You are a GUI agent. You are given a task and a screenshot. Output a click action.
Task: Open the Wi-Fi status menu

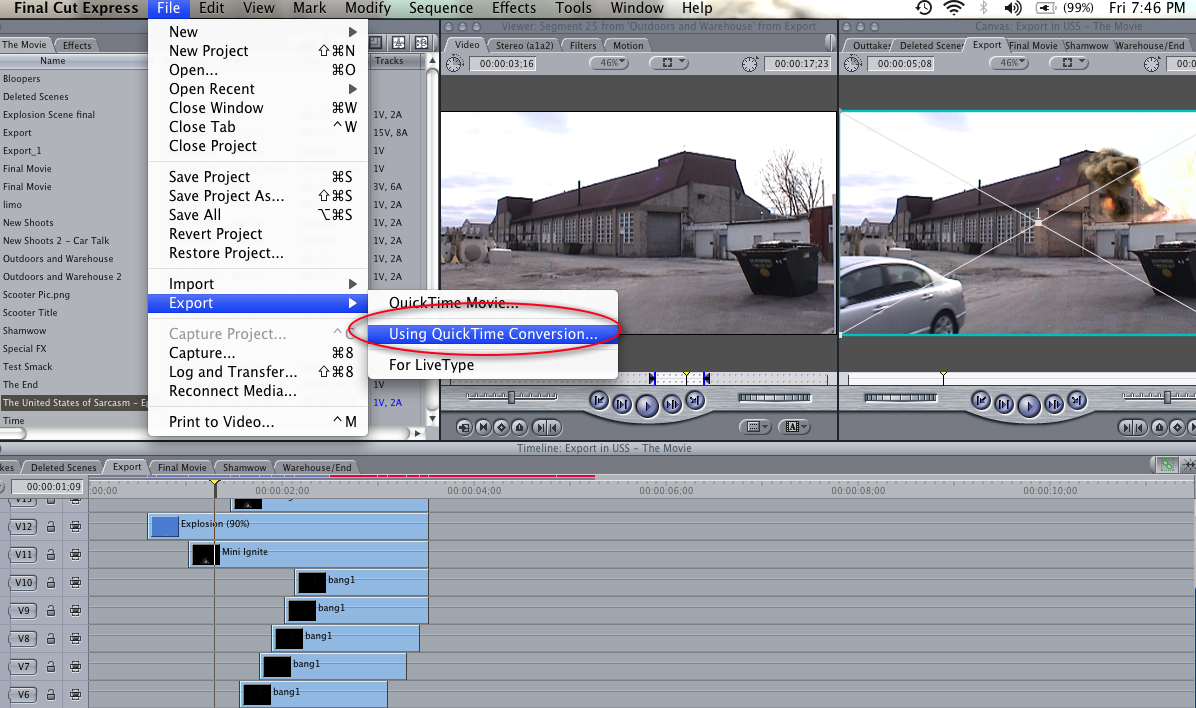pyautogui.click(x=953, y=8)
